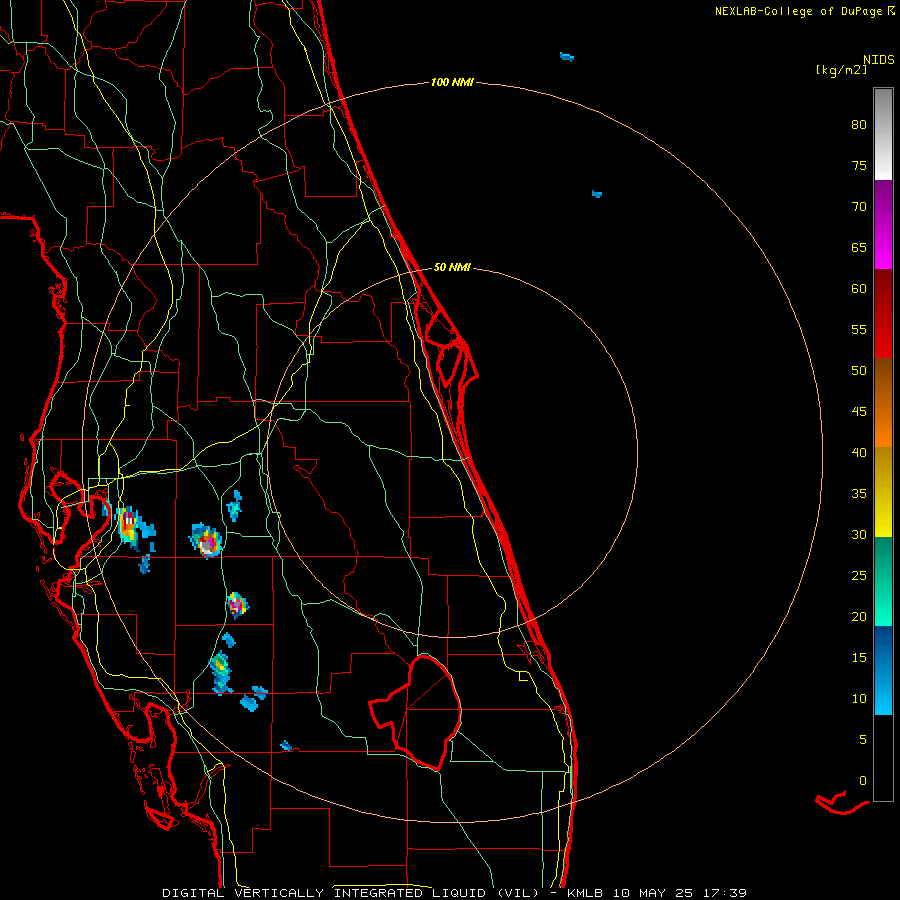Click the blue segment of the color bar
Screen dimensions: 900x900
[883, 670]
